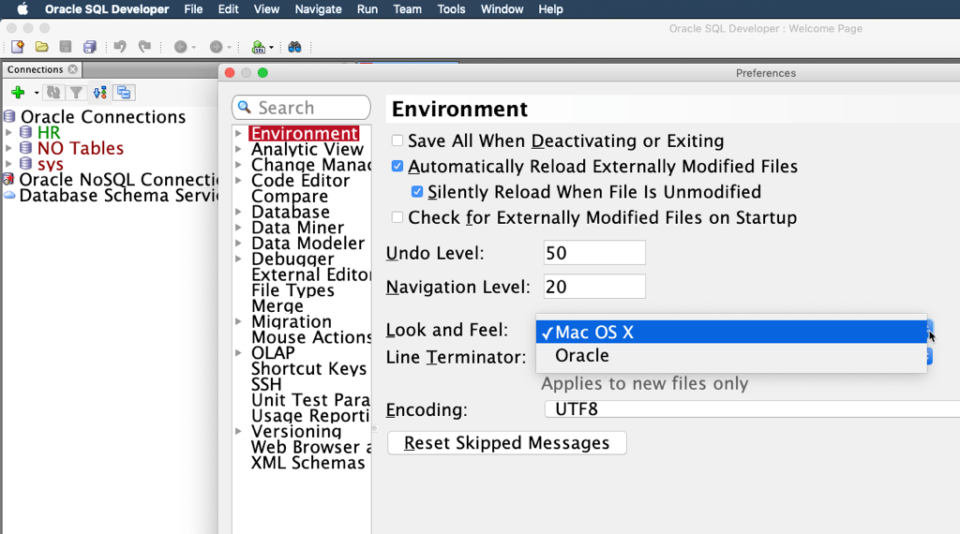This screenshot has height=534, width=960.
Task: Click the green plus New Connection icon
Action: click(18, 92)
